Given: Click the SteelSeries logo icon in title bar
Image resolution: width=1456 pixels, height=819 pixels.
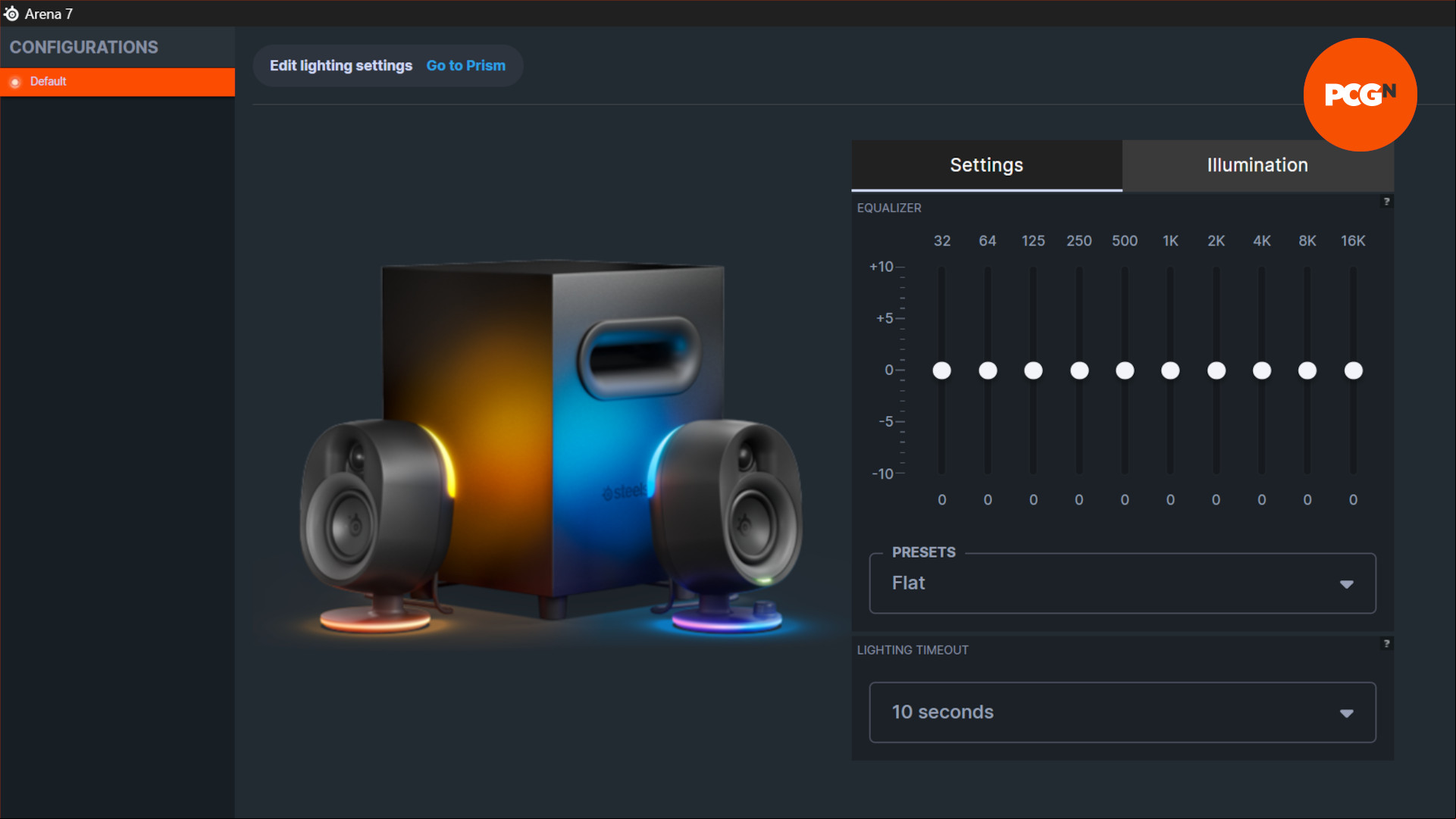Looking at the screenshot, I should (x=11, y=14).
